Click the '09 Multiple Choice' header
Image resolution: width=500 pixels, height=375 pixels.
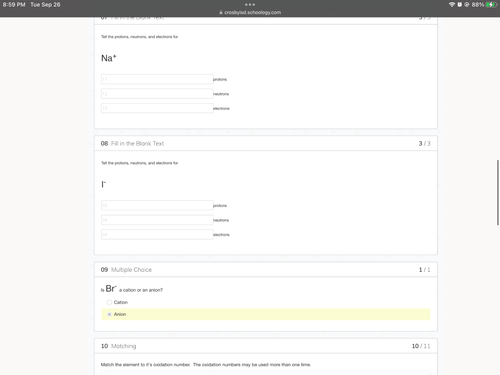126,270
